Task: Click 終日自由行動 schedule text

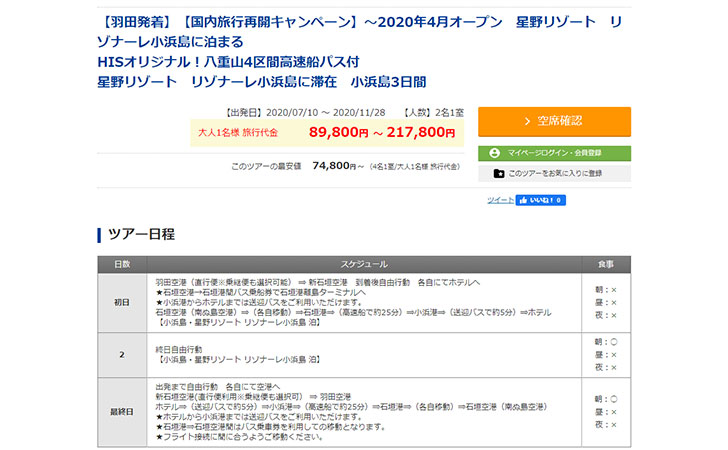Action: pyautogui.click(x=179, y=349)
